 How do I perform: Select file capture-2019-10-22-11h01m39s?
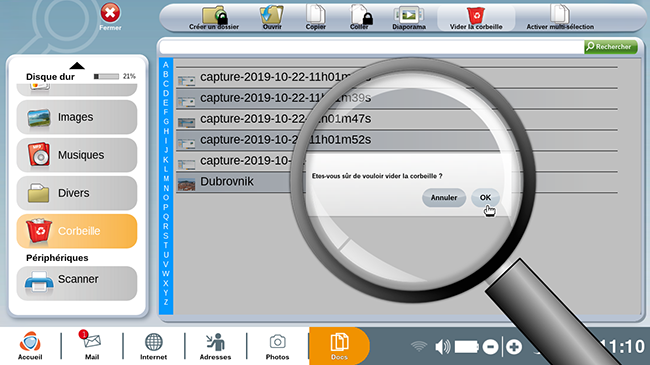(x=285, y=98)
